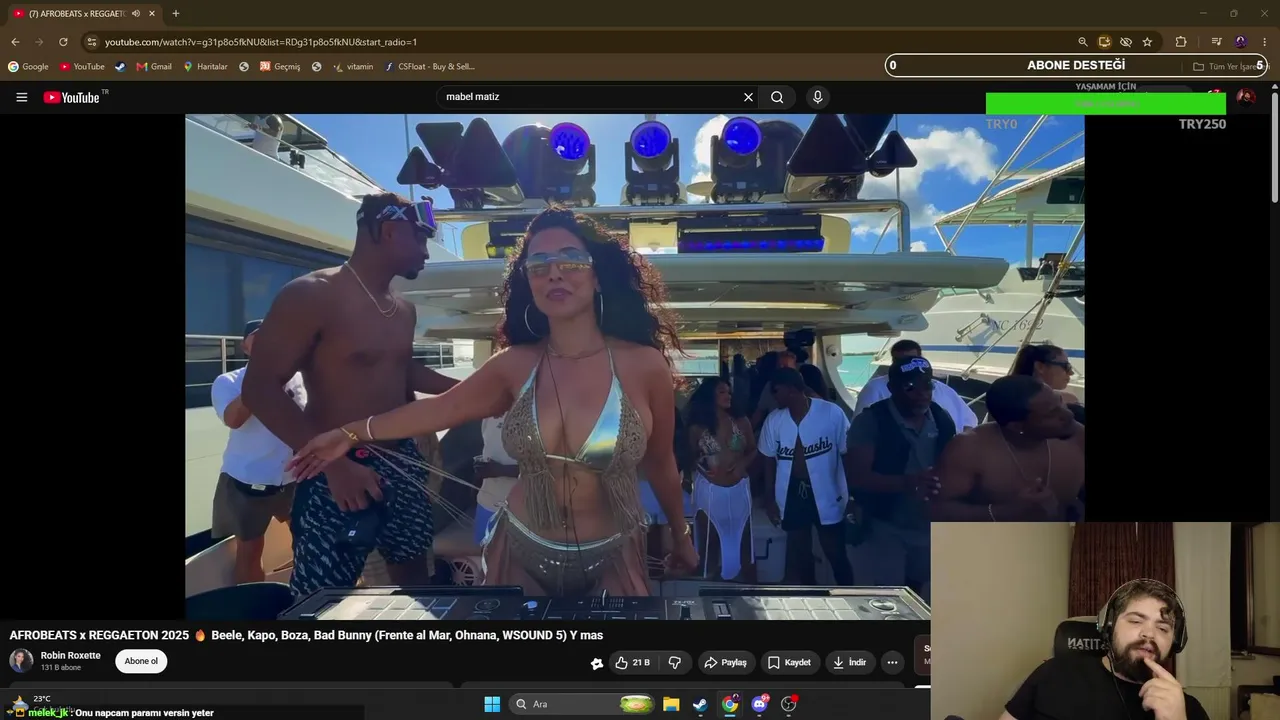Open the Windows Start menu
The image size is (1280, 720).
click(x=492, y=704)
